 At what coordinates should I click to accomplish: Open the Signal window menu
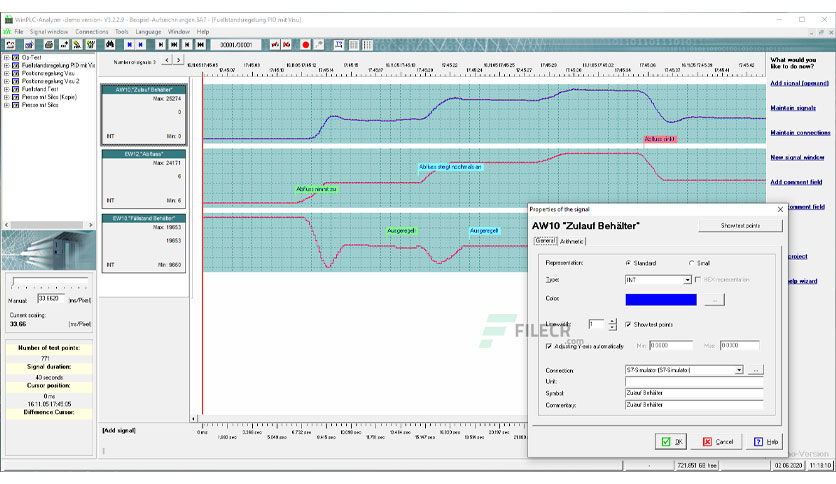pos(49,32)
